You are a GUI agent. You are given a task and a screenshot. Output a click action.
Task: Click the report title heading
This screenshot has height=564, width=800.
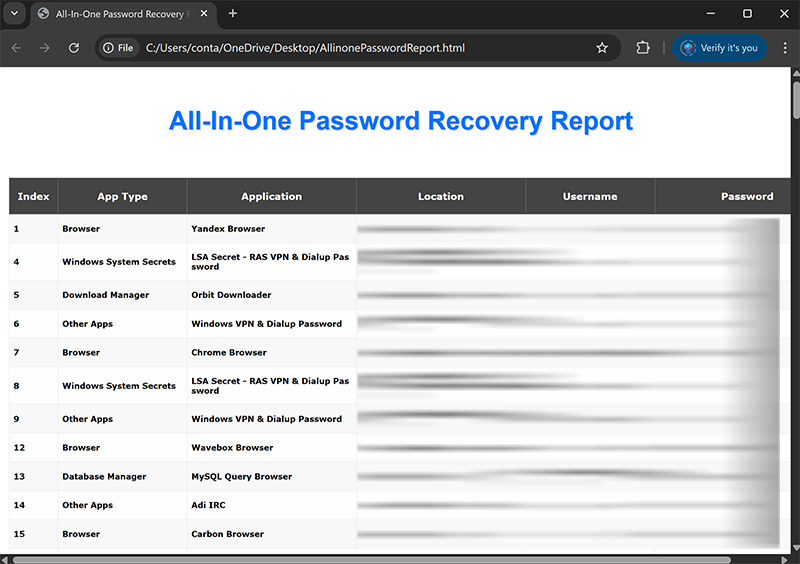[401, 121]
